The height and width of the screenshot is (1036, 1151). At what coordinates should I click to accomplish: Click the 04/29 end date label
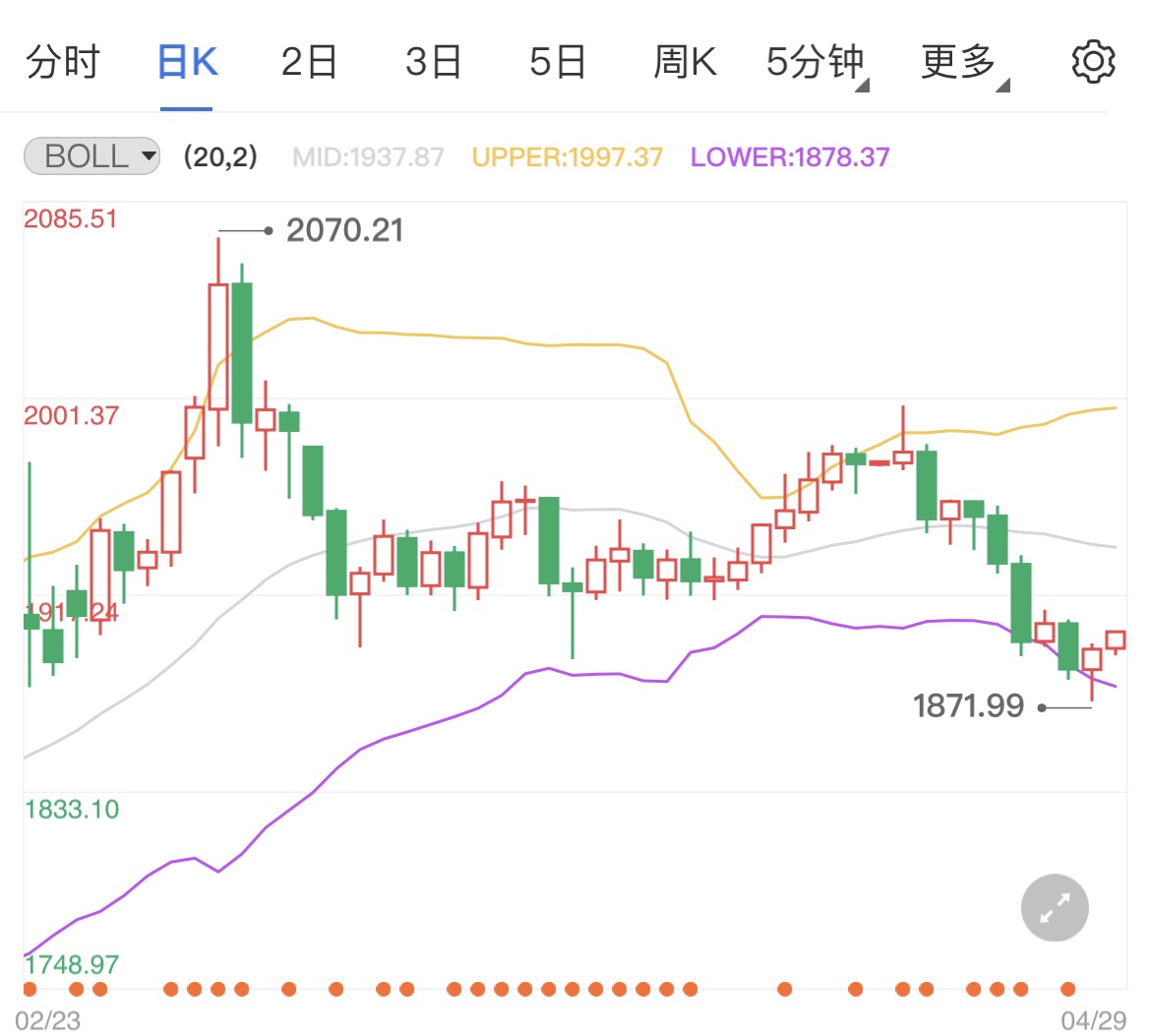coord(1093,1020)
